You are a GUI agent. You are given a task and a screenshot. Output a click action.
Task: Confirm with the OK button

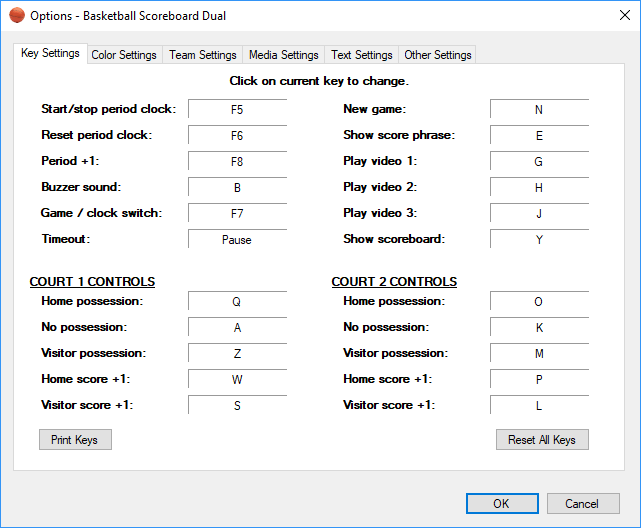(x=502, y=503)
